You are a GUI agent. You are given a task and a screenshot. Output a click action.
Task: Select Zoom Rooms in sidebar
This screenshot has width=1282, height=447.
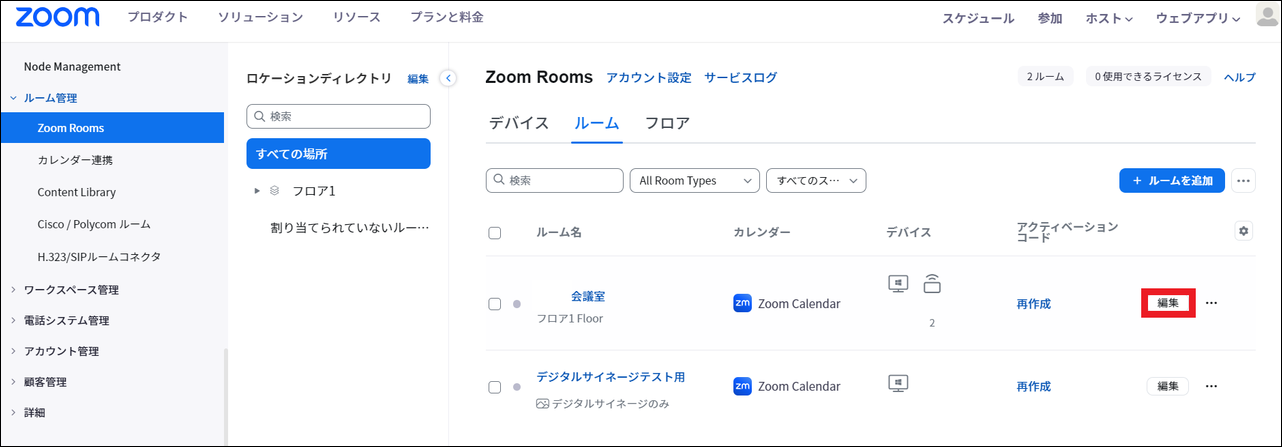click(x=112, y=128)
